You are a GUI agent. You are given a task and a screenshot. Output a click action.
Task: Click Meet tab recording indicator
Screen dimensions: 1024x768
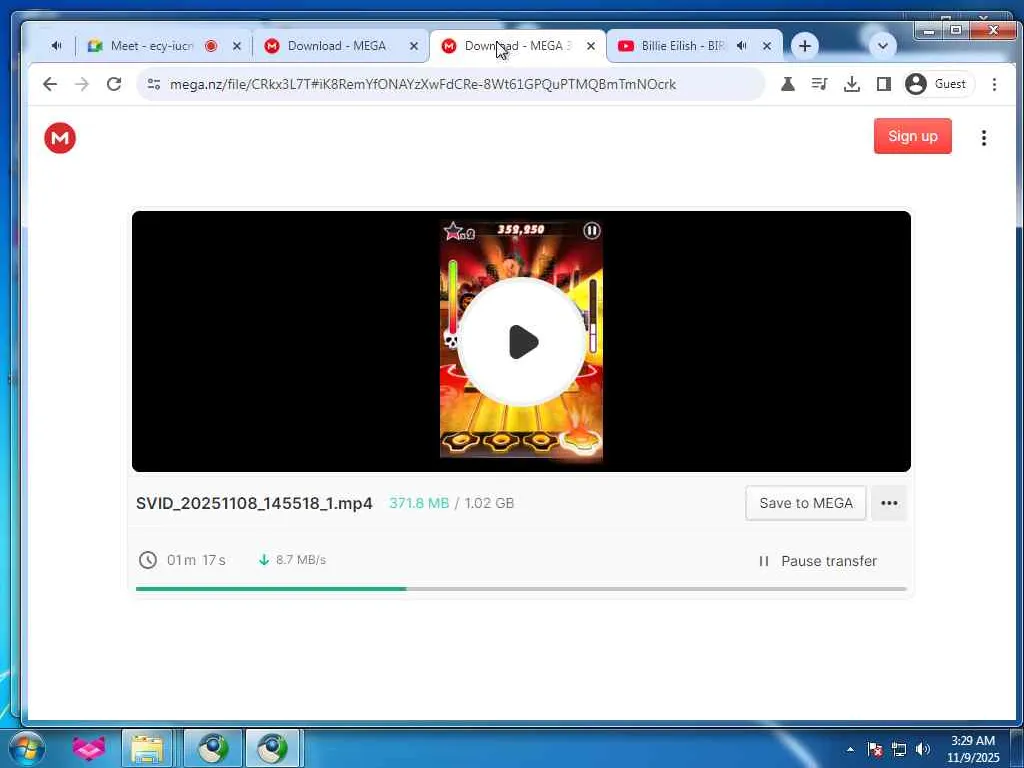211,46
